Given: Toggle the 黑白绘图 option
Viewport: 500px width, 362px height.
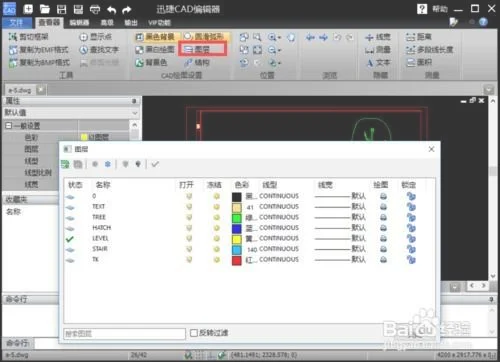Looking at the screenshot, I should (x=155, y=50).
